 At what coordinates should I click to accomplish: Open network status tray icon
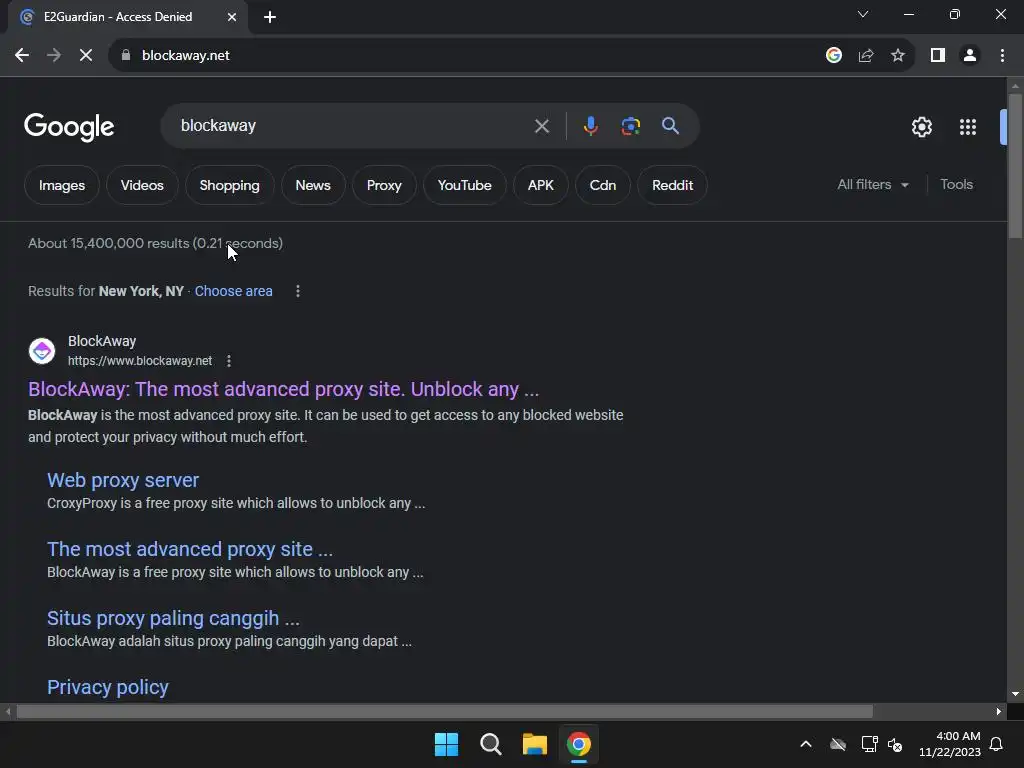[869, 744]
